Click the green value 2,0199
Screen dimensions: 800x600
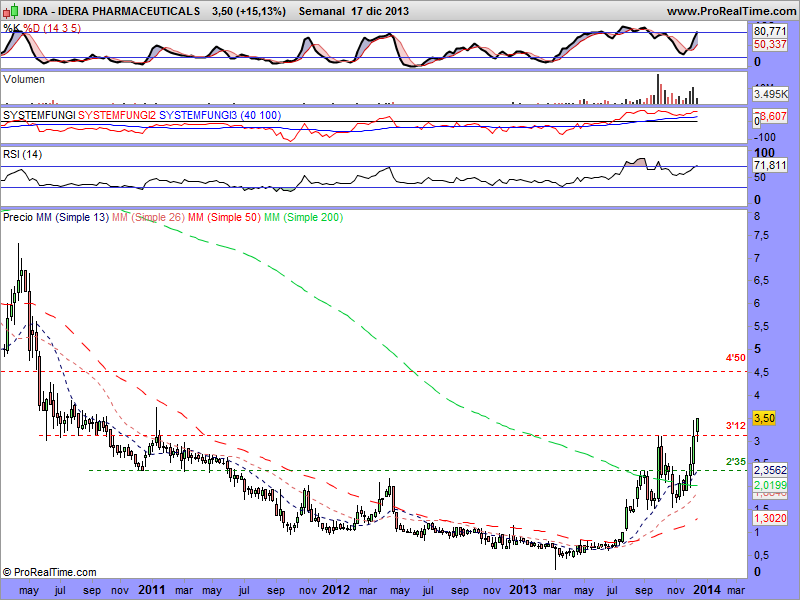pos(770,485)
